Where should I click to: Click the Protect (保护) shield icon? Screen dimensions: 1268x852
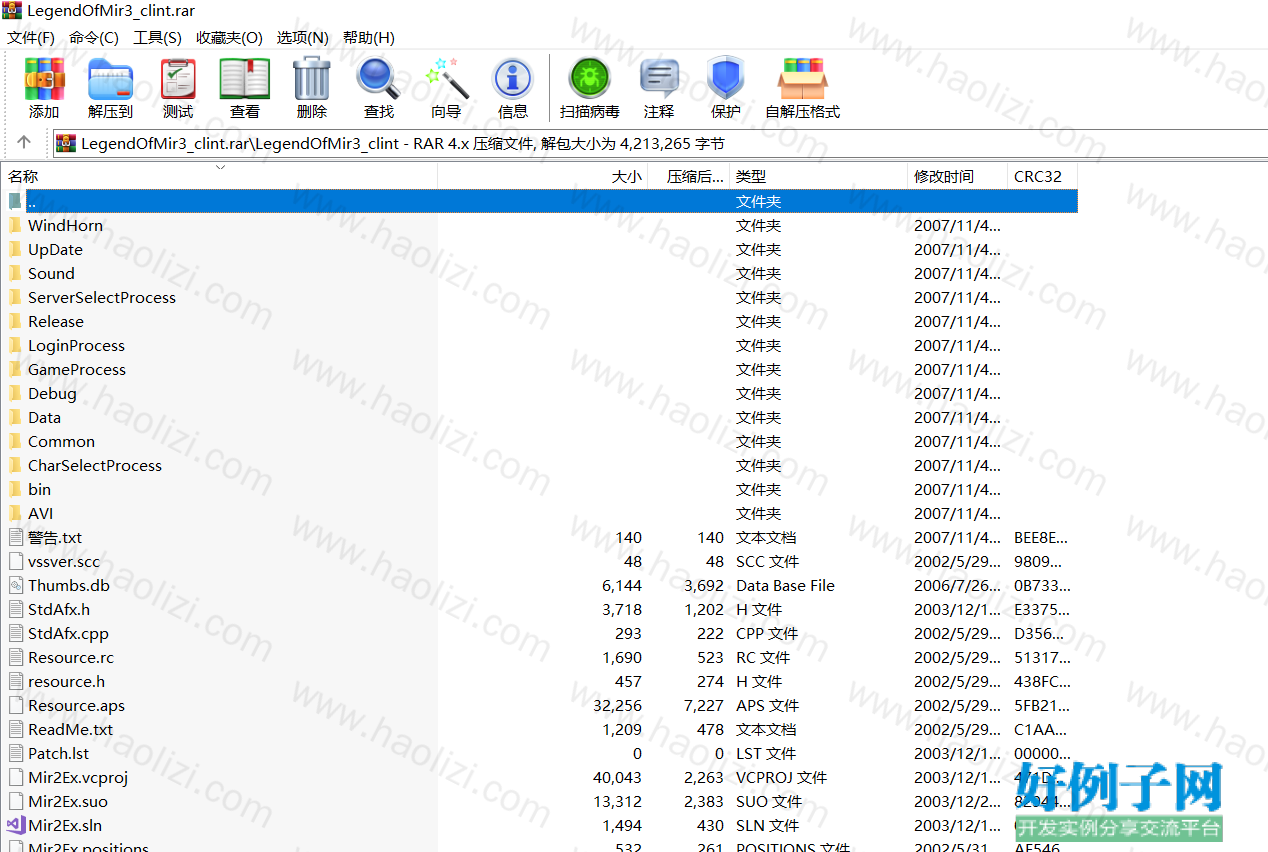tap(726, 79)
